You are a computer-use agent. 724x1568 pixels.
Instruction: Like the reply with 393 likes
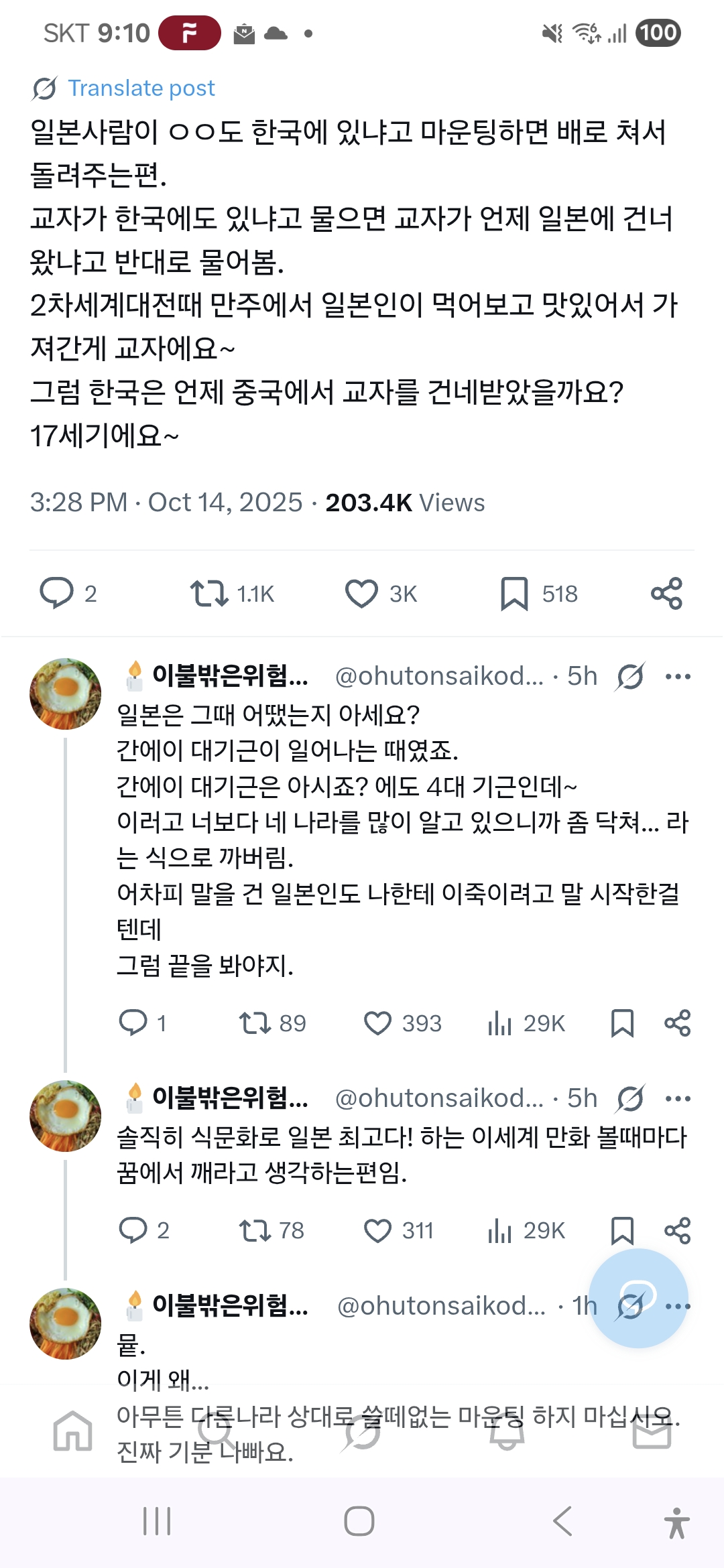(377, 1023)
